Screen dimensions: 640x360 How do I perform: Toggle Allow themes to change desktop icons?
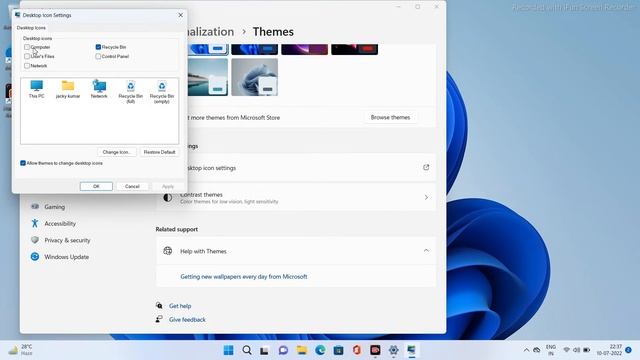coord(23,163)
